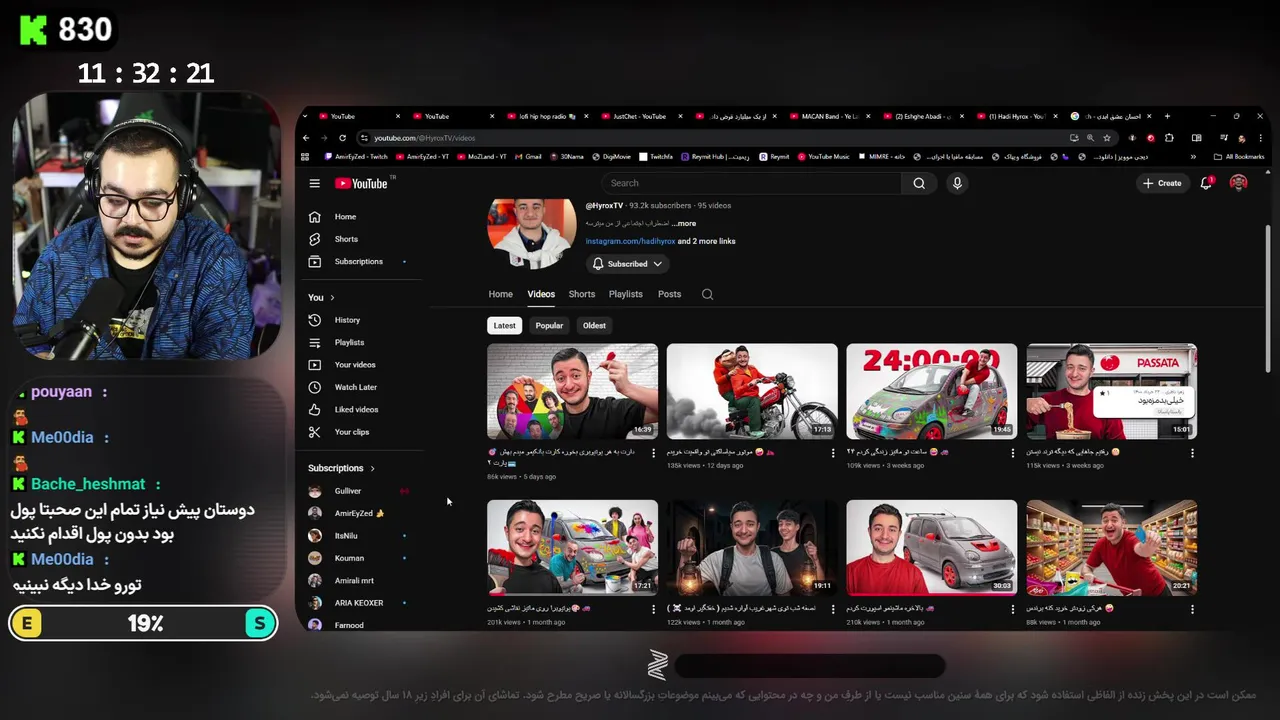Click the Create button

point(1162,183)
